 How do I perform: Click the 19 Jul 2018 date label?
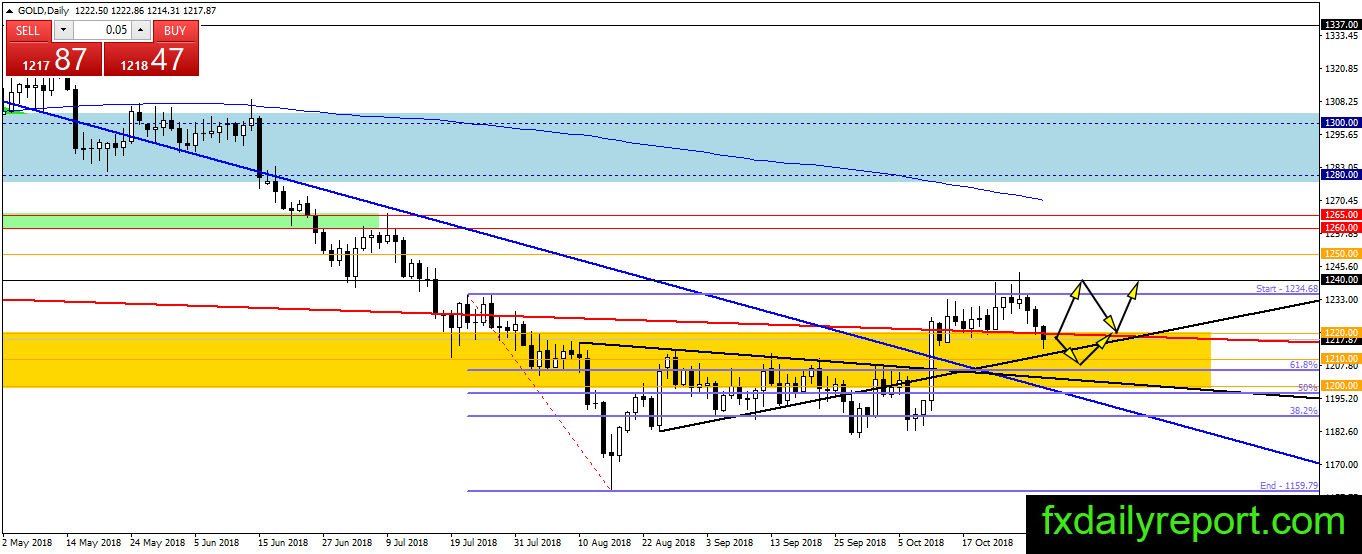pyautogui.click(x=472, y=542)
